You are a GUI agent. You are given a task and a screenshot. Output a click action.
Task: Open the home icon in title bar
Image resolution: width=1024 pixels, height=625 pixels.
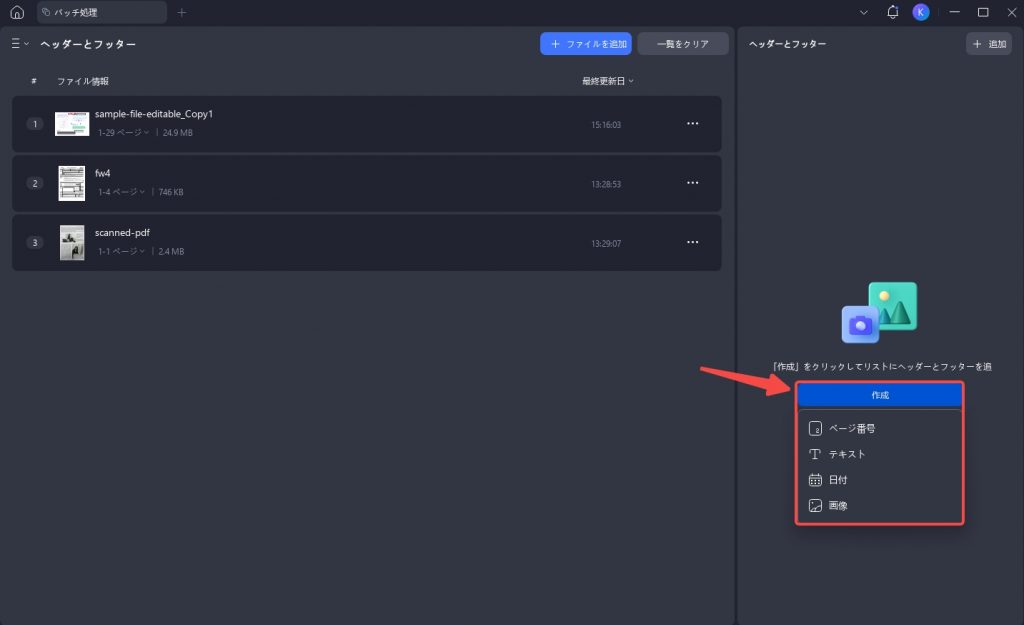(x=17, y=12)
